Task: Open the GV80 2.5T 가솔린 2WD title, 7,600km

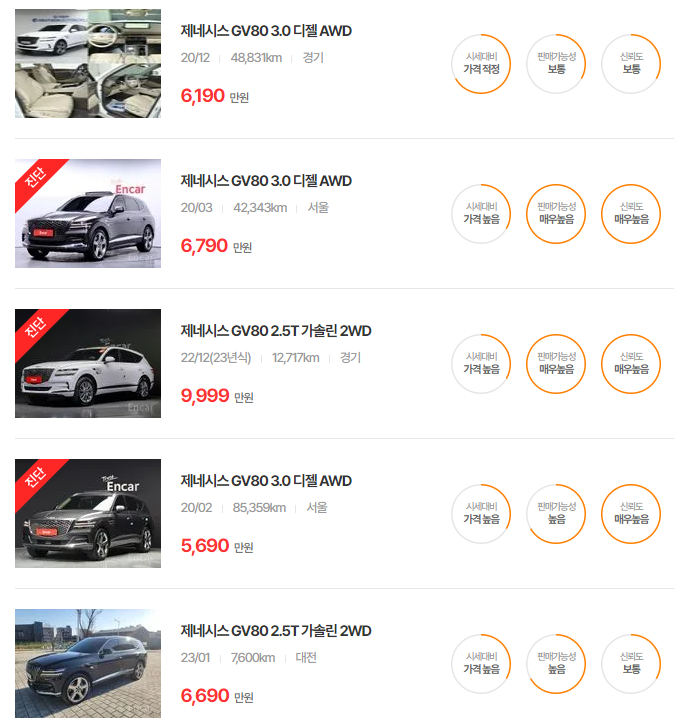Action: coord(276,630)
